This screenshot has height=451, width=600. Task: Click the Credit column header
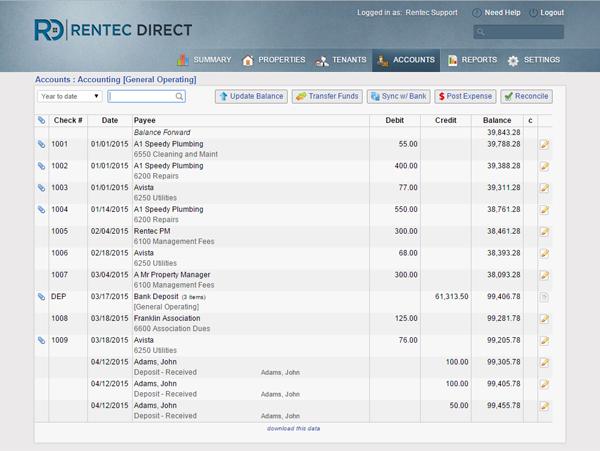pyautogui.click(x=446, y=120)
